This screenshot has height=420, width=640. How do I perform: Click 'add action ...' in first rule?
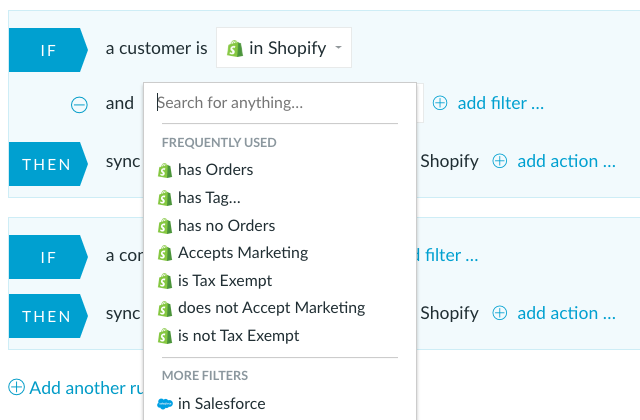tap(567, 161)
